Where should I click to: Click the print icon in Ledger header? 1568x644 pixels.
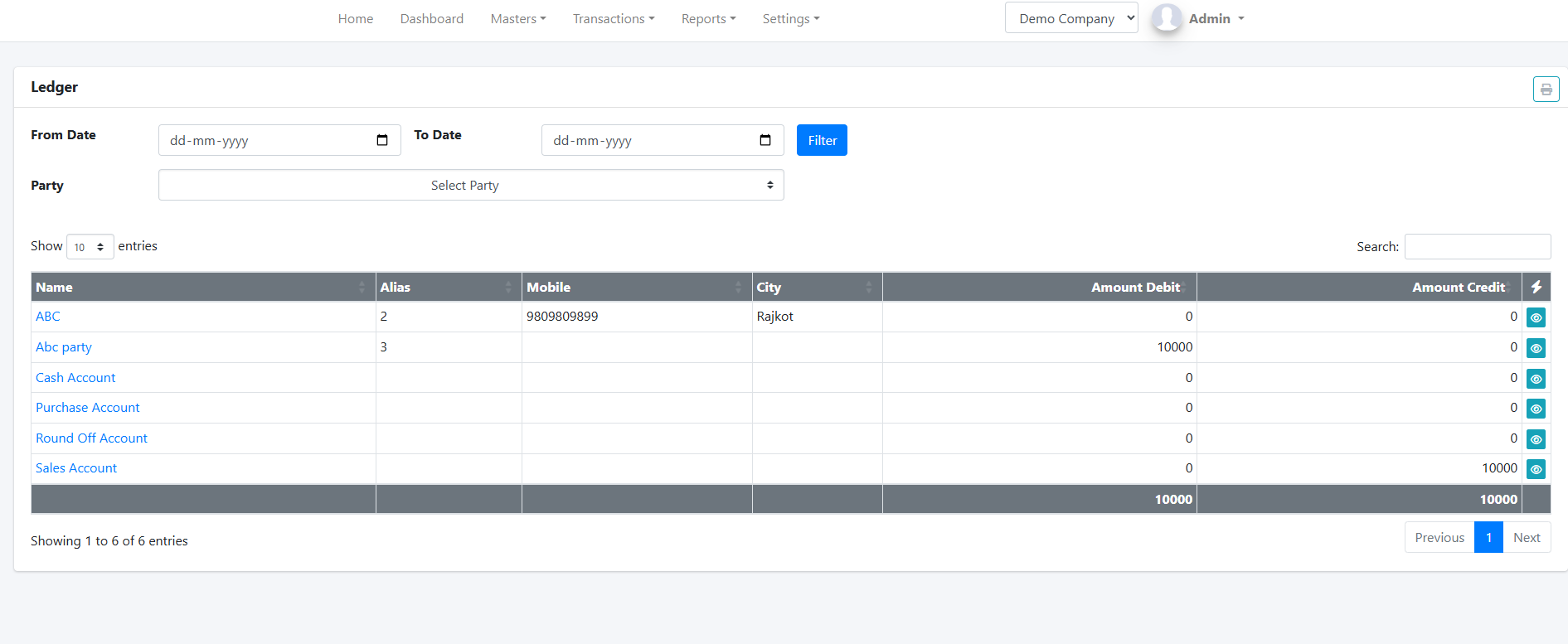point(1546,90)
